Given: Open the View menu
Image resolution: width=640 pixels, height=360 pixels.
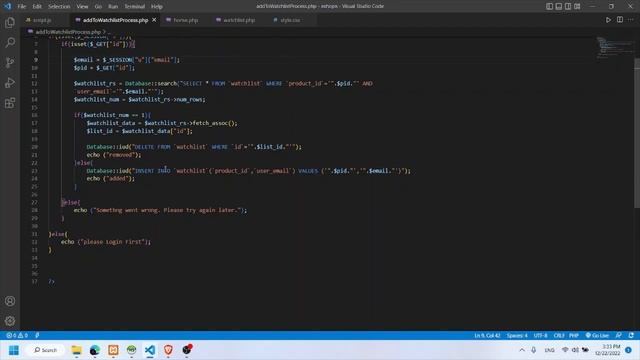Looking at the screenshot, I should [x=82, y=7].
